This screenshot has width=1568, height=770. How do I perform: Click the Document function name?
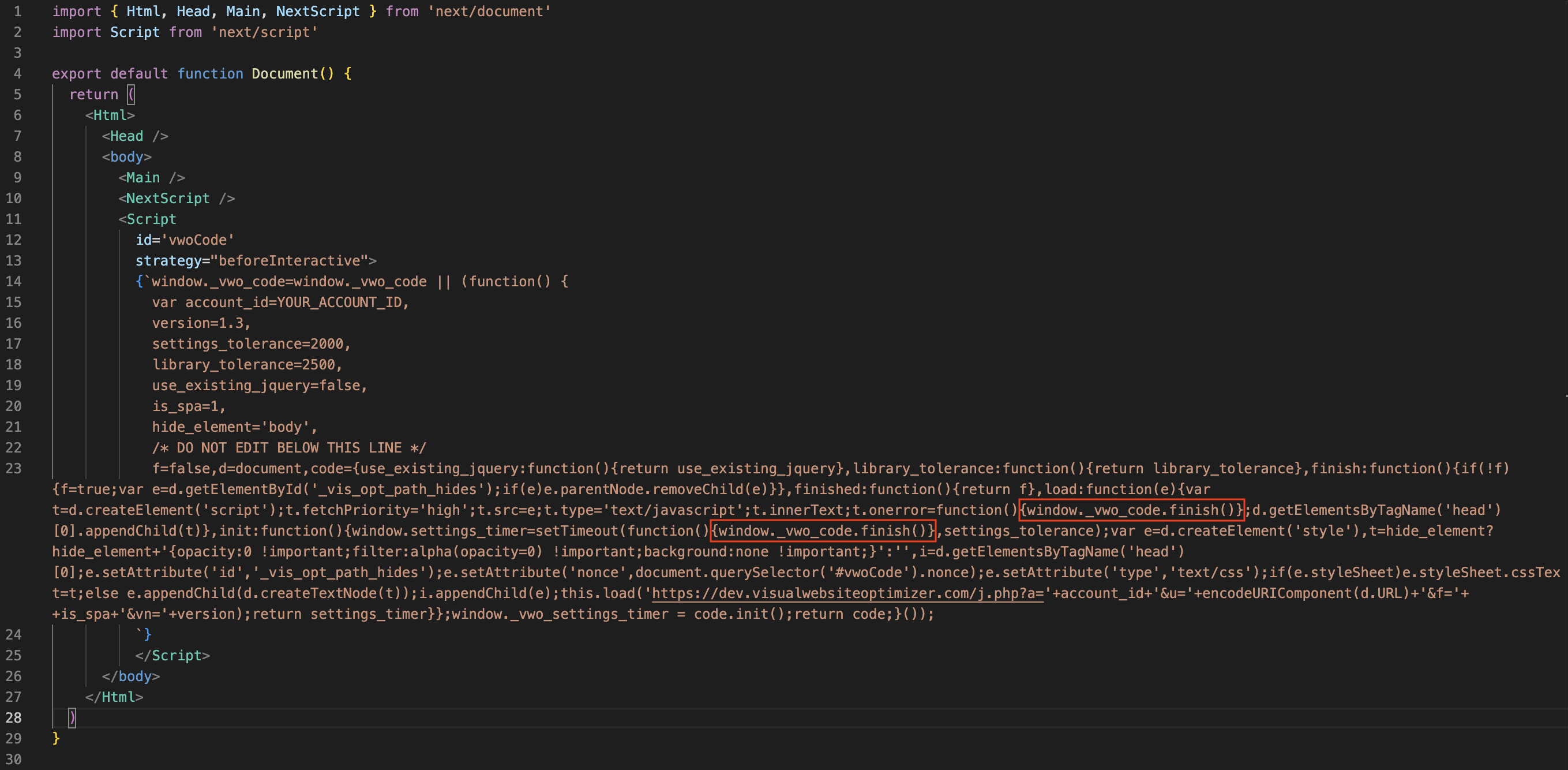click(285, 74)
